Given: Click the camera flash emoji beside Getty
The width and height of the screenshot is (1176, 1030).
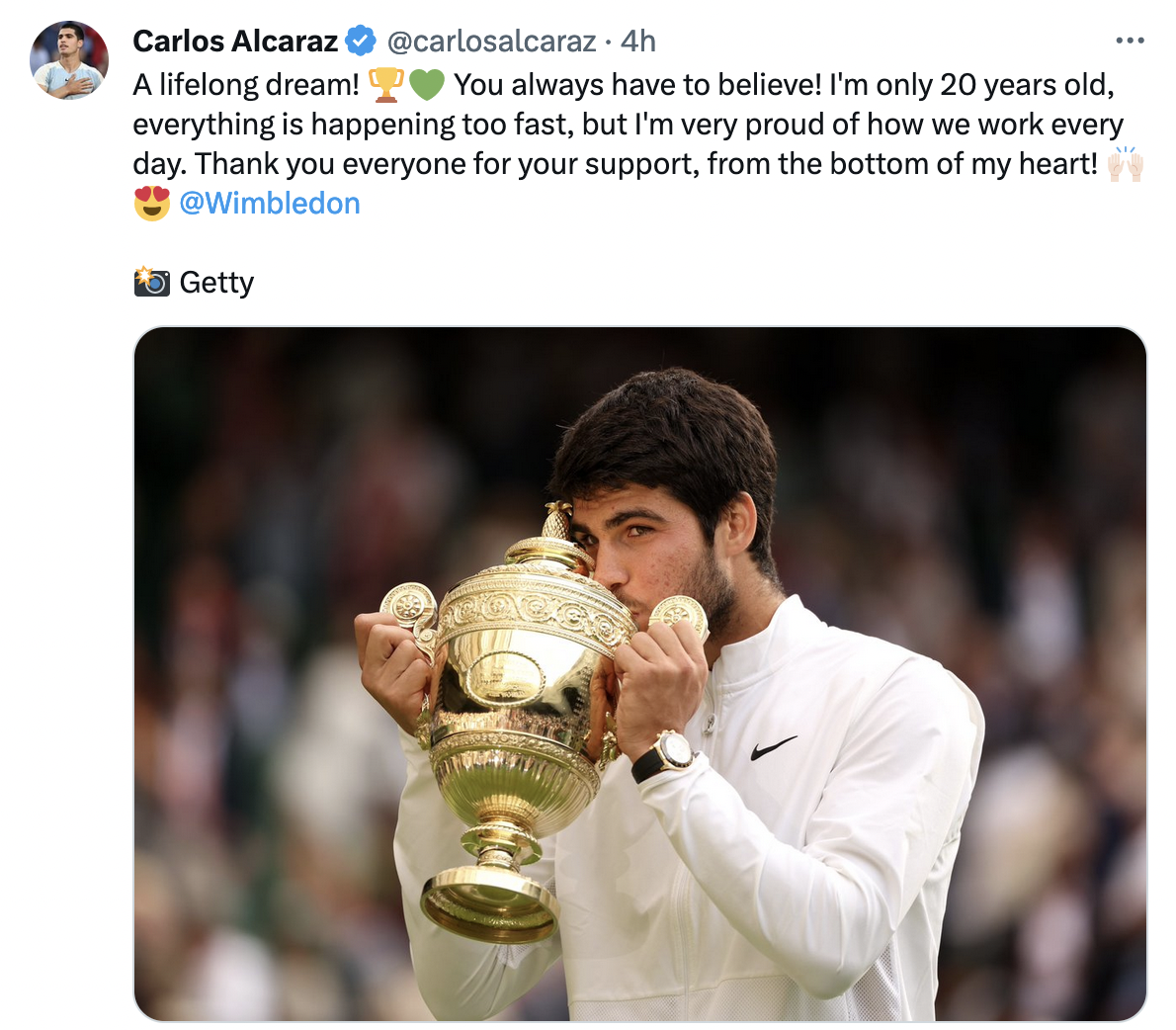Looking at the screenshot, I should [152, 282].
